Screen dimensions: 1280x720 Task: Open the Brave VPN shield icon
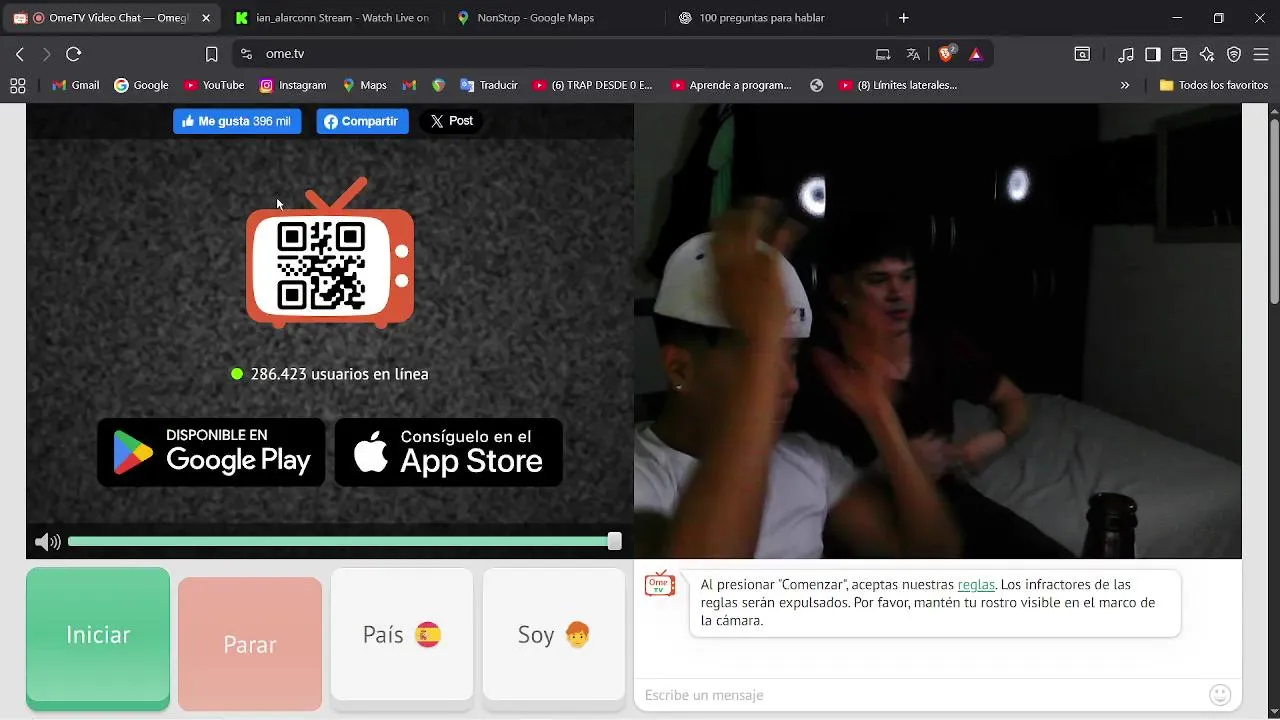[1234, 54]
